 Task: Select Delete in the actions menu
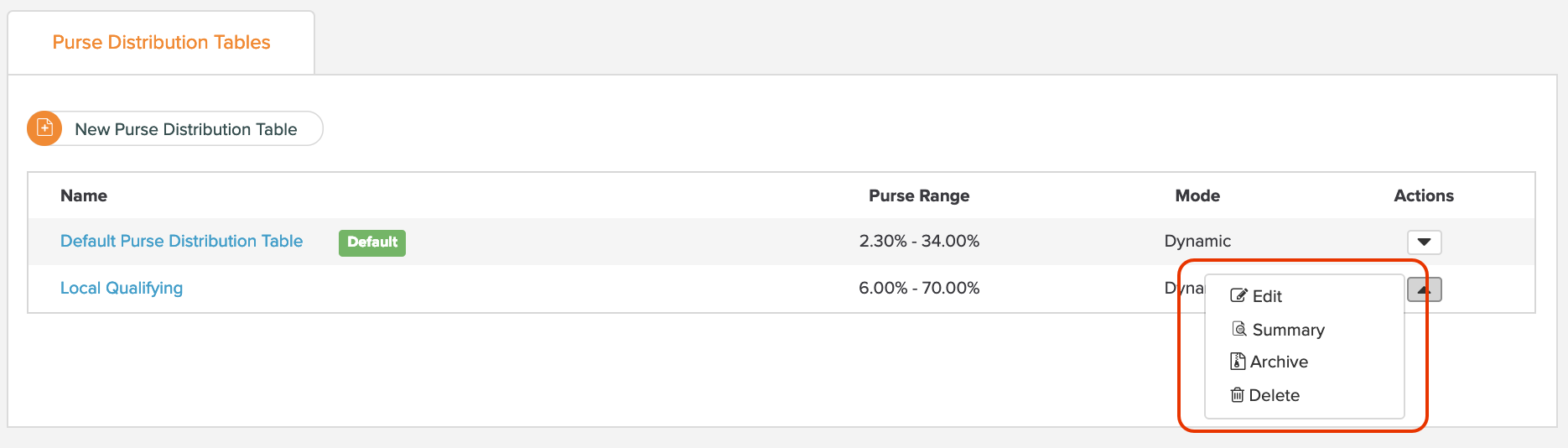[x=1274, y=395]
